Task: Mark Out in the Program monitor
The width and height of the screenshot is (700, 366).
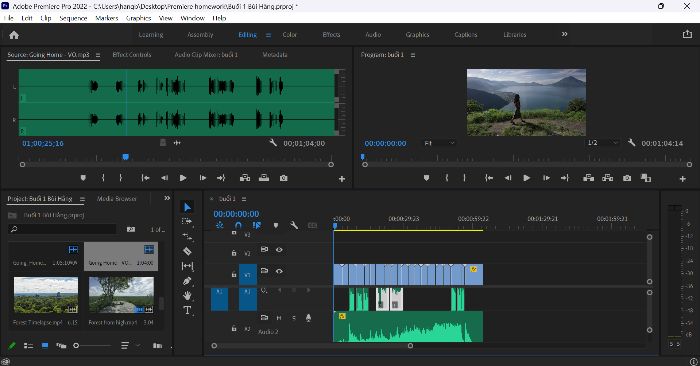Action: (x=465, y=178)
